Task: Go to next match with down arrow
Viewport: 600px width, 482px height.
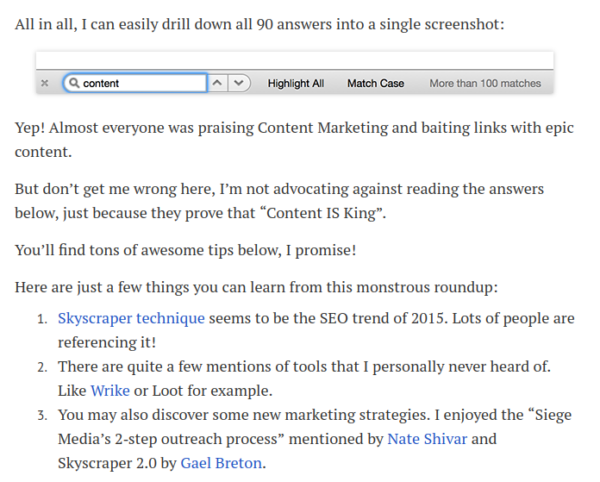Action: point(239,83)
